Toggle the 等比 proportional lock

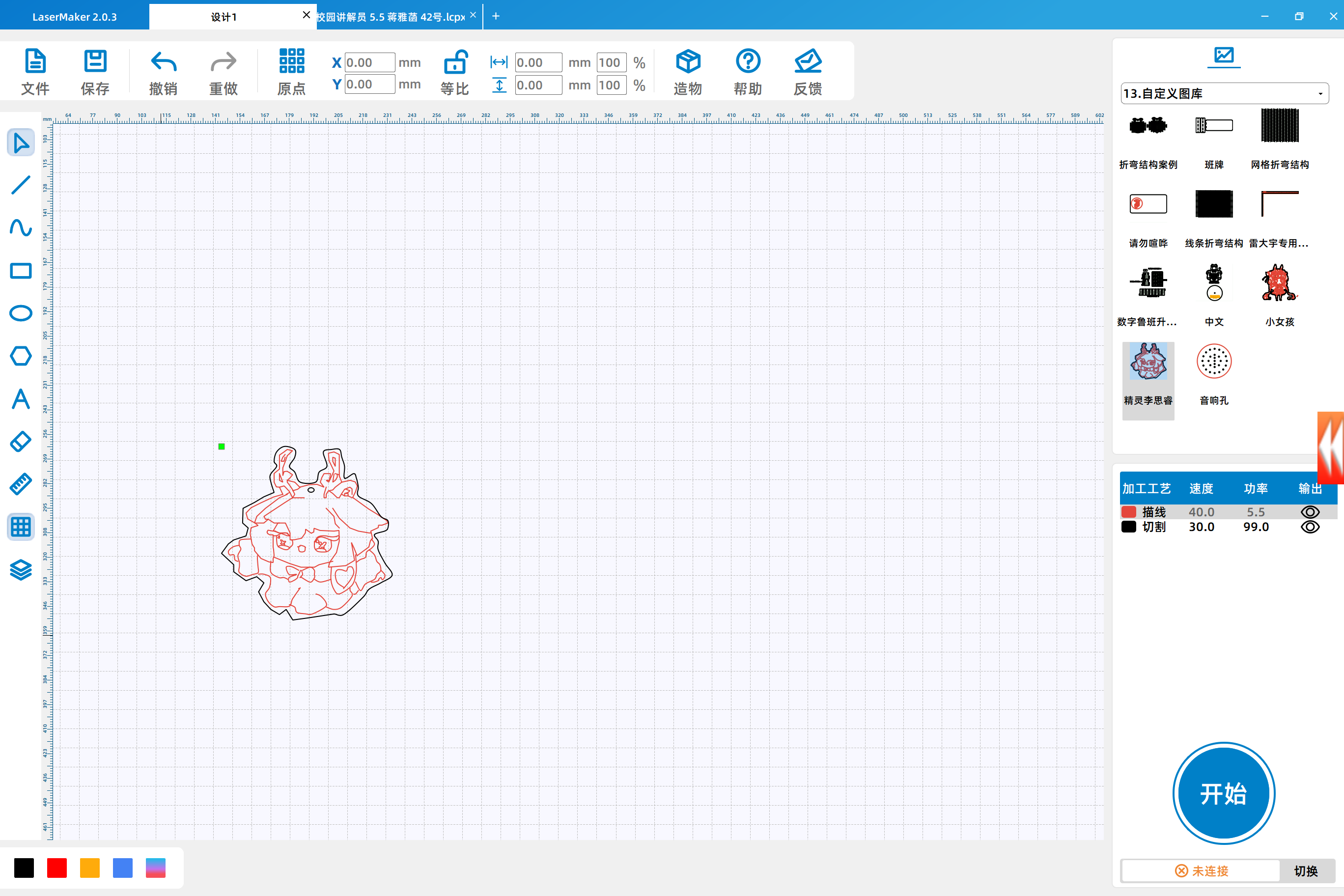pyautogui.click(x=455, y=72)
